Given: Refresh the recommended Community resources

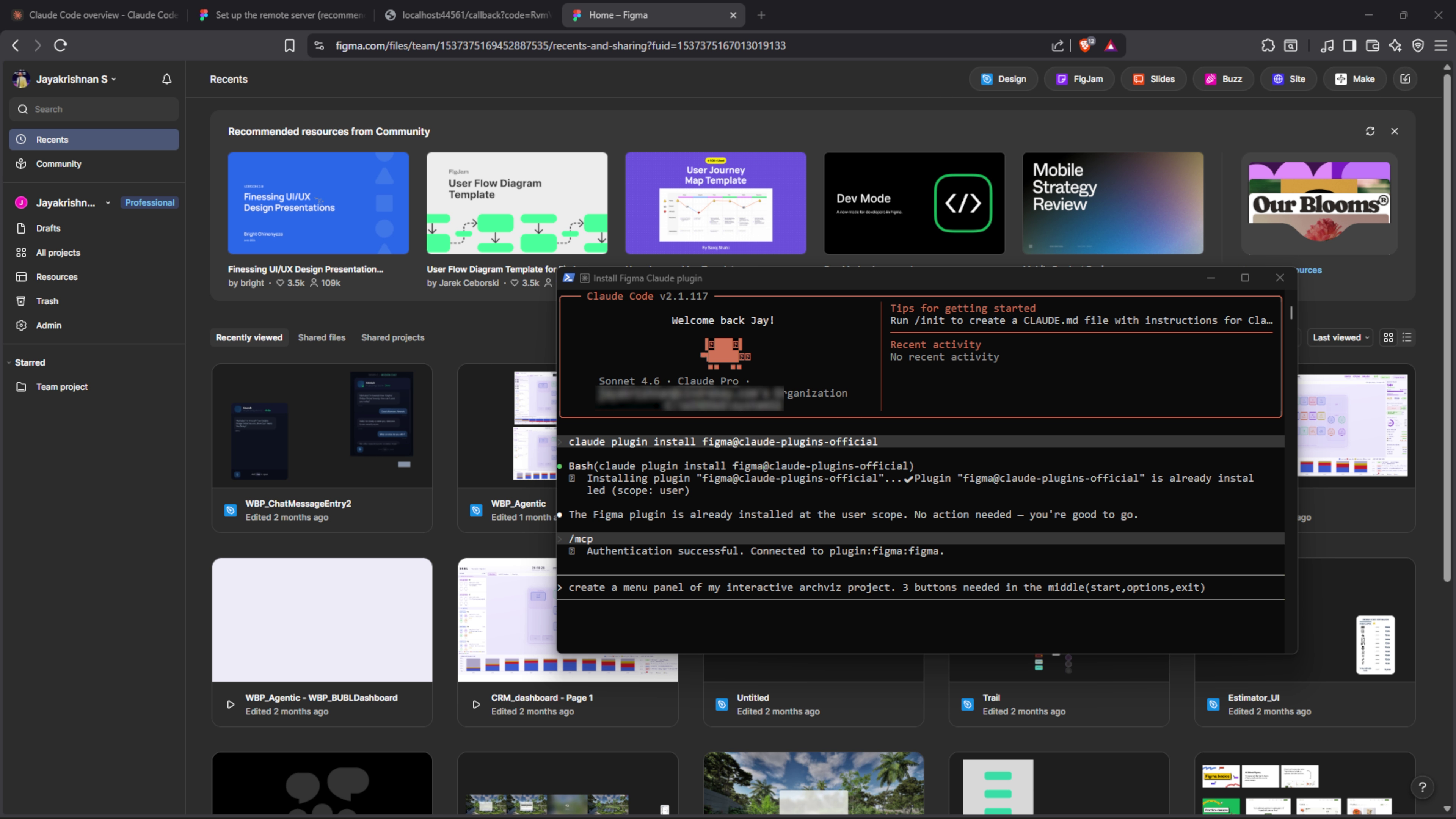Looking at the screenshot, I should tap(1370, 131).
